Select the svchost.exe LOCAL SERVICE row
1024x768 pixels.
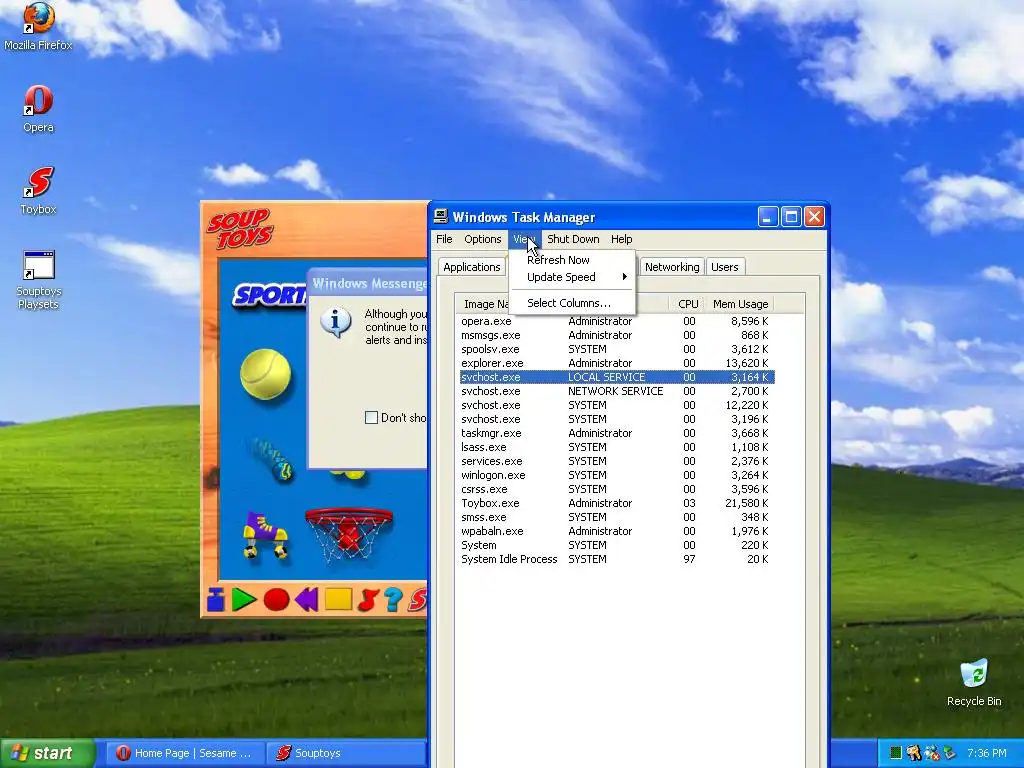tap(616, 377)
